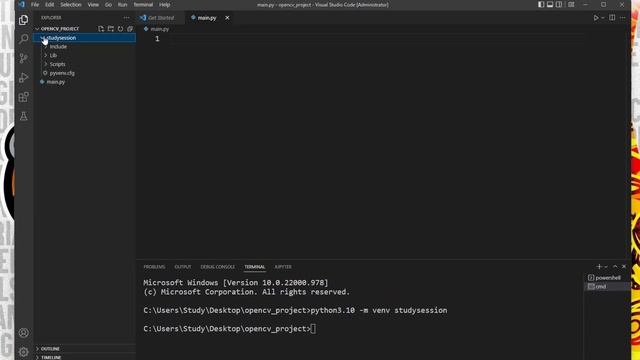This screenshot has height=360, width=640.
Task: Run the Python file with play icon
Action: tap(596, 18)
